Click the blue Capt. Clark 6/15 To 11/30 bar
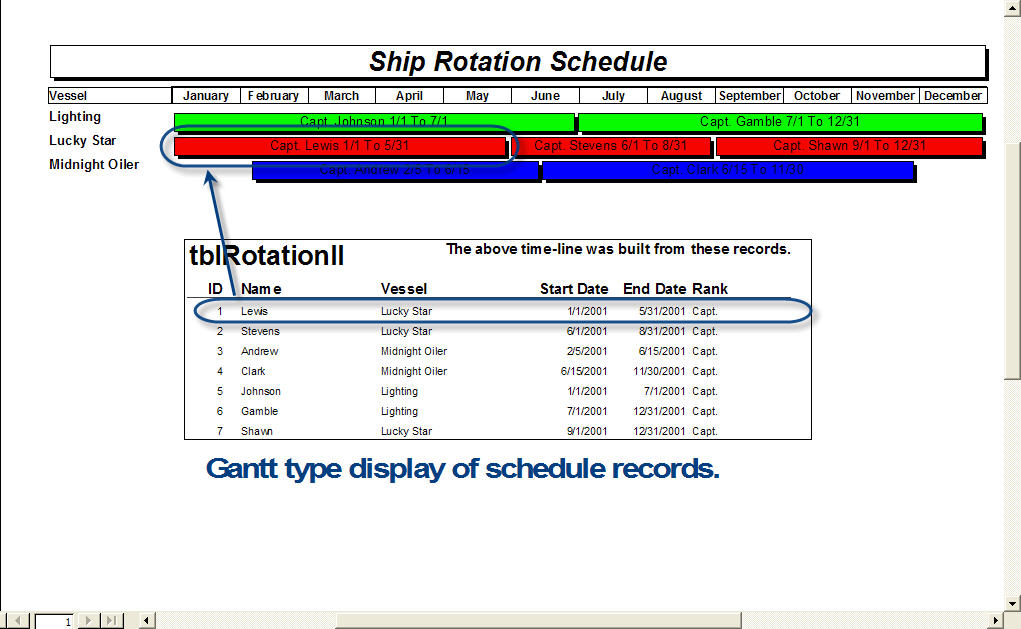This screenshot has width=1021, height=629. pyautogui.click(x=727, y=170)
